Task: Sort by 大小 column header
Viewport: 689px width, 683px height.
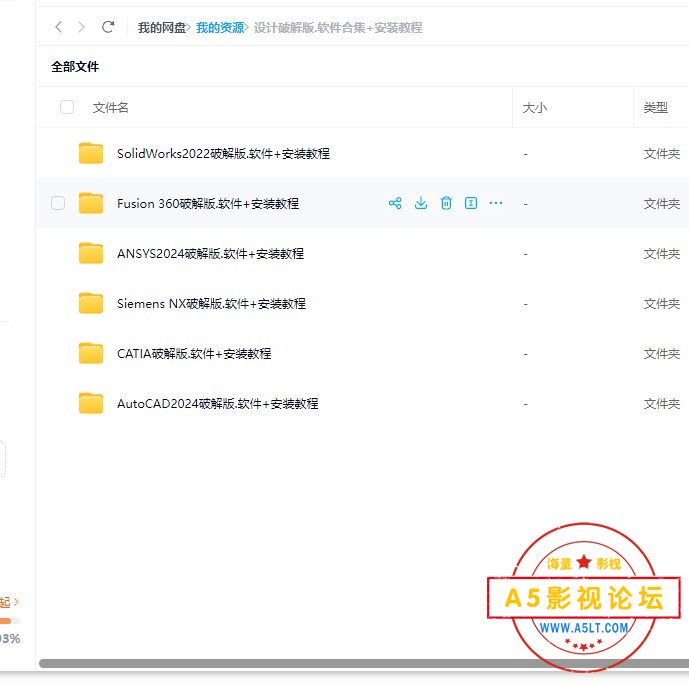Action: pyautogui.click(x=535, y=108)
